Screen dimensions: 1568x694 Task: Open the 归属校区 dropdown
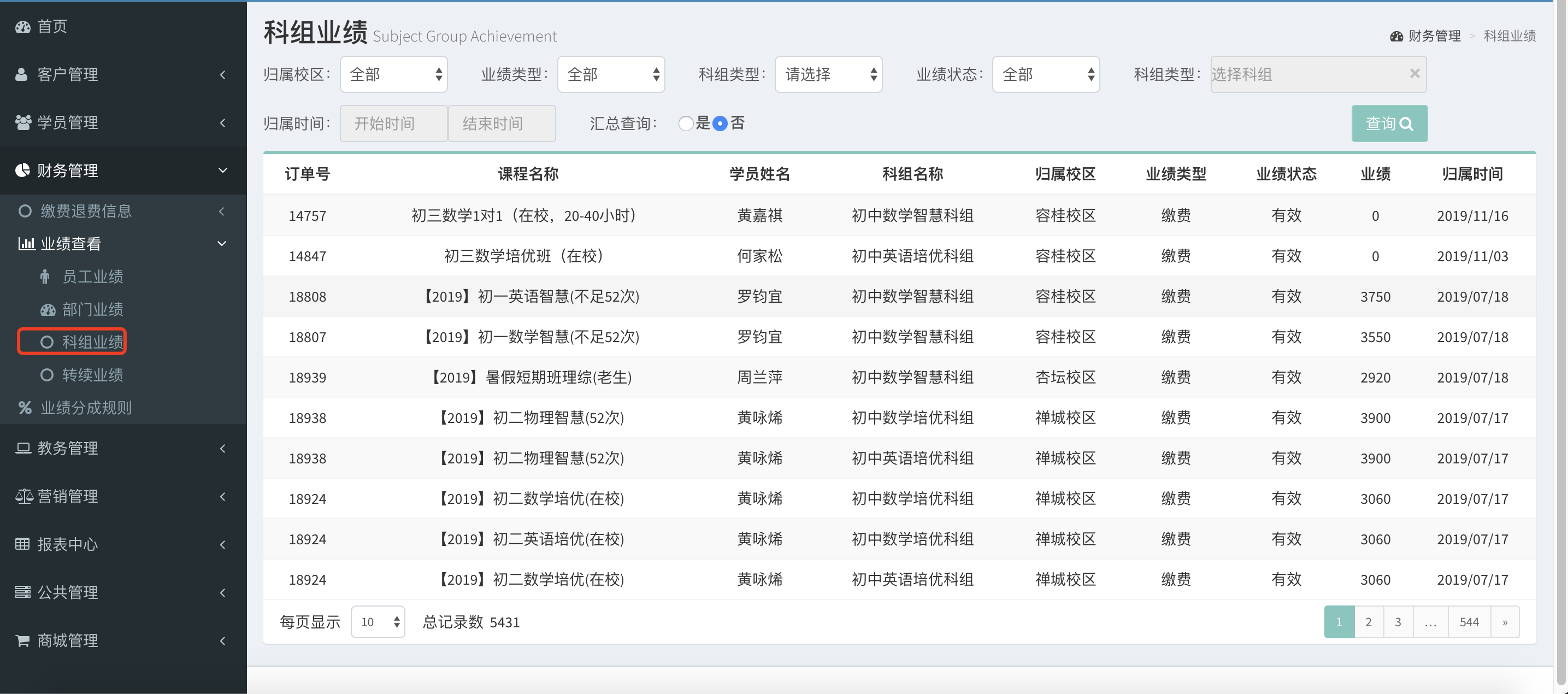pos(394,74)
